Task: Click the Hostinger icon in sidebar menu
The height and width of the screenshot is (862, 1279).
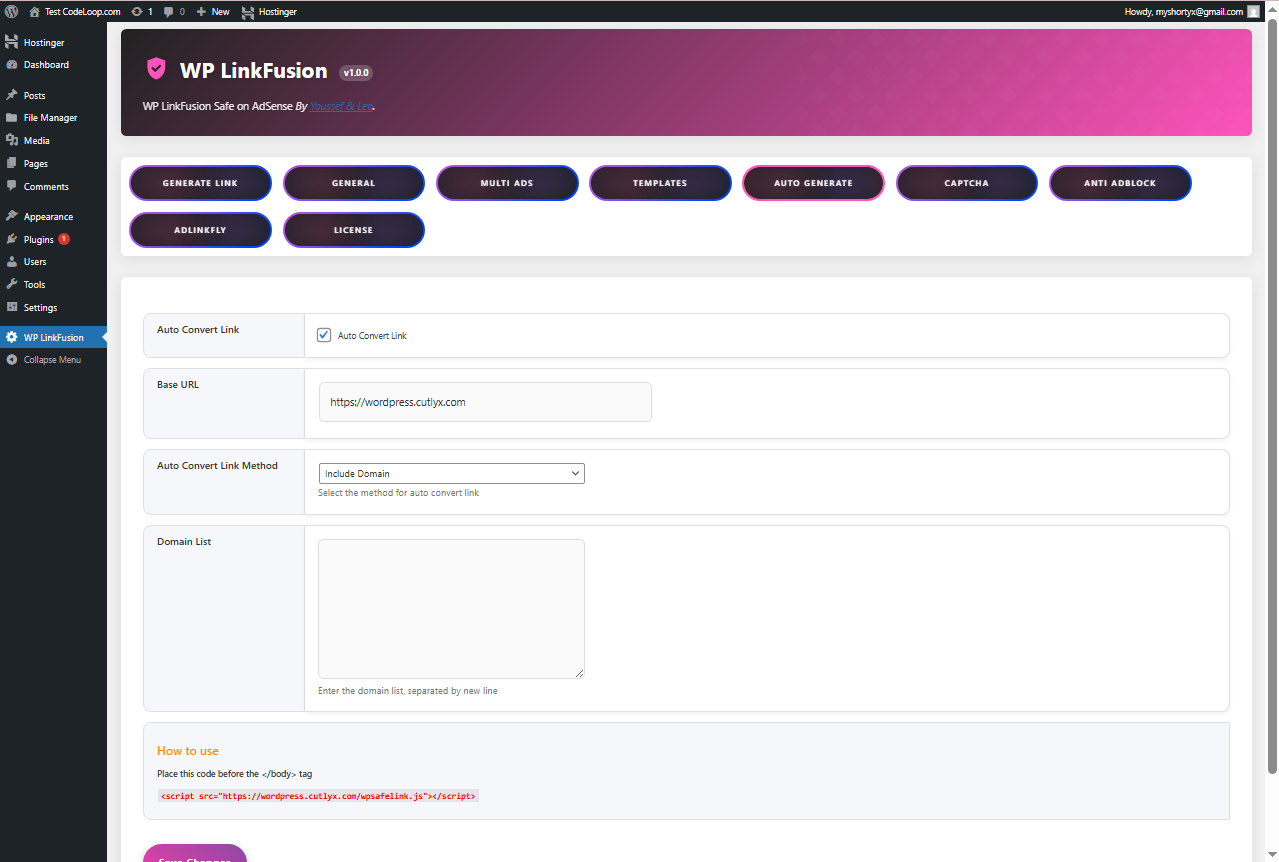Action: tap(11, 42)
